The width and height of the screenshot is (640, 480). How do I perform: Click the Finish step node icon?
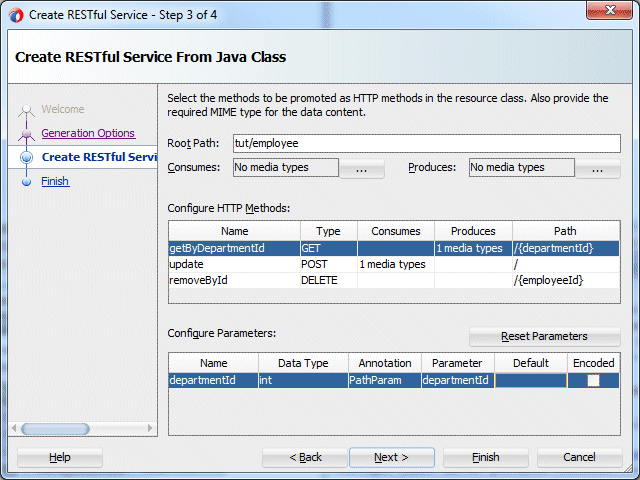(27, 182)
